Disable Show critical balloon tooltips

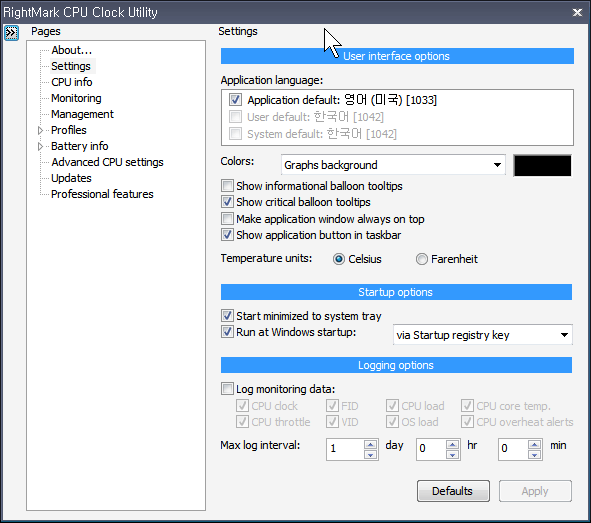(227, 202)
